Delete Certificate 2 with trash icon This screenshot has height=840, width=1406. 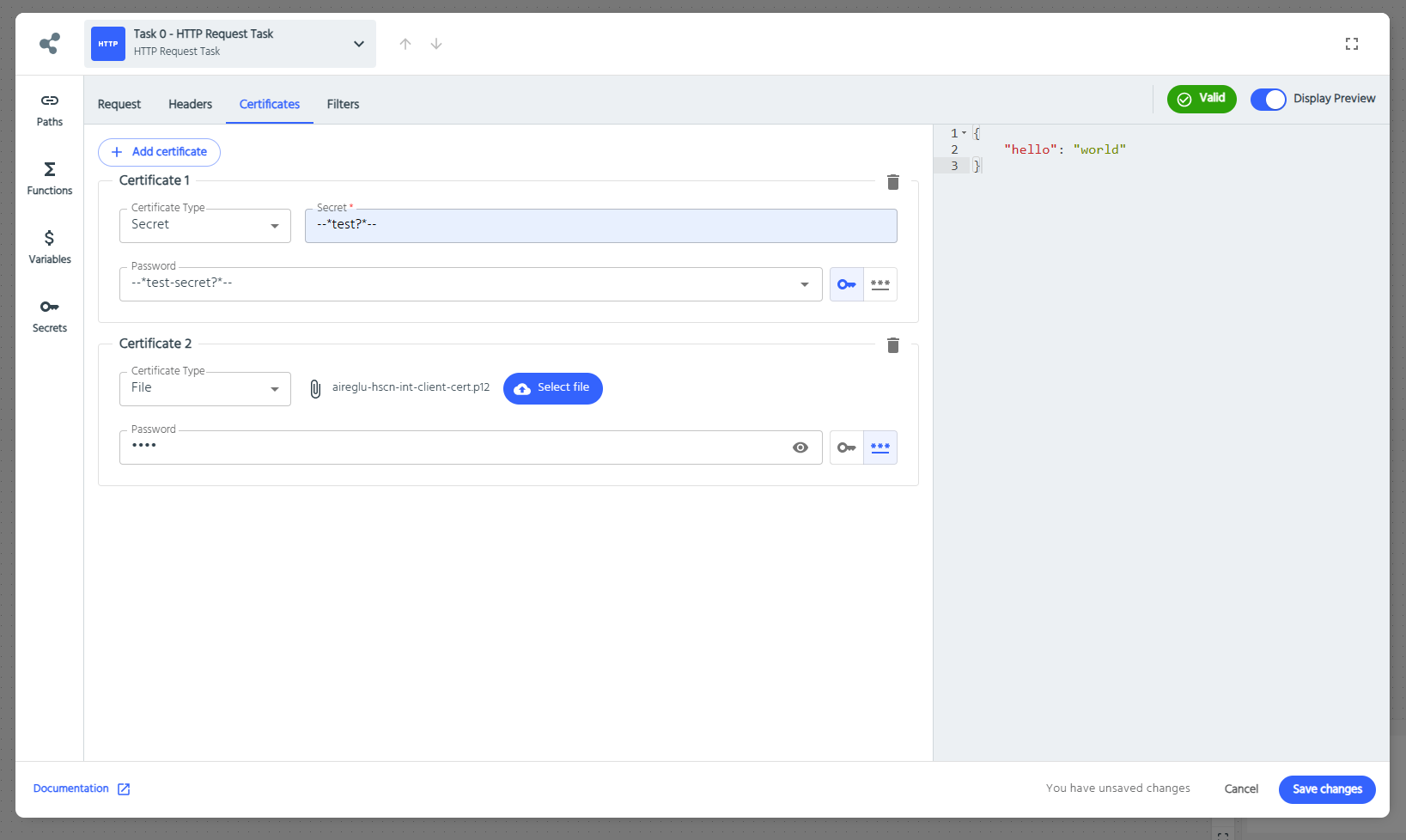point(893,345)
